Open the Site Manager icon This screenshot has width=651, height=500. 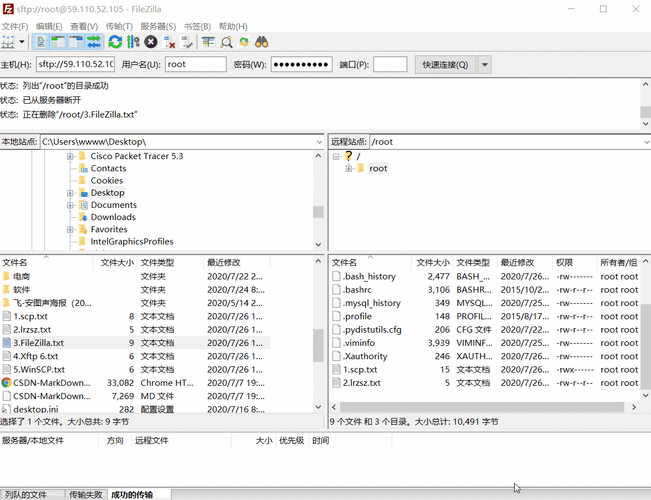point(8,42)
